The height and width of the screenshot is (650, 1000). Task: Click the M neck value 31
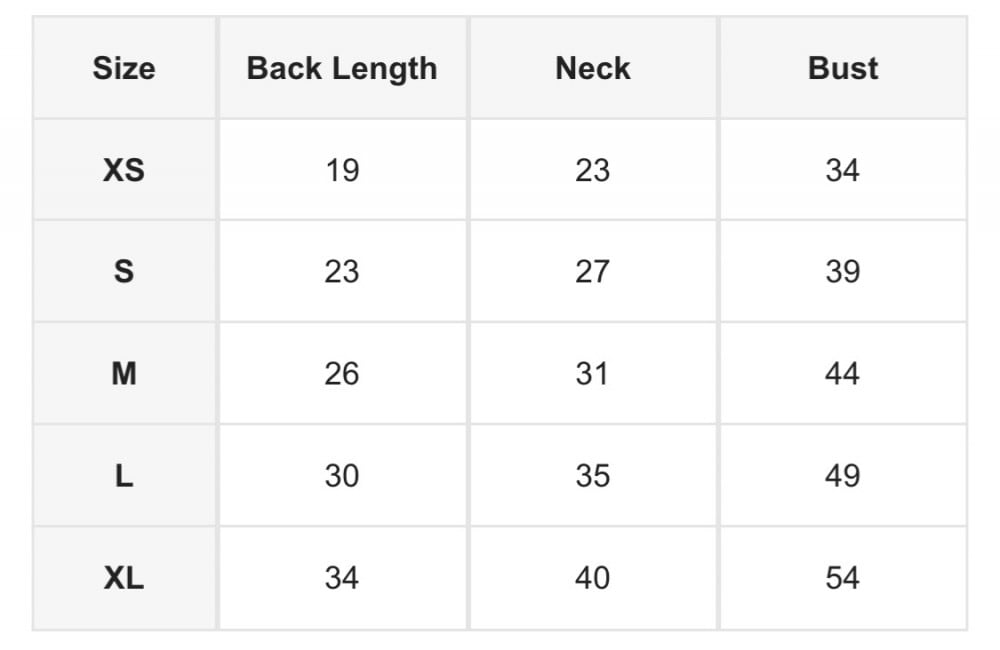(592, 374)
